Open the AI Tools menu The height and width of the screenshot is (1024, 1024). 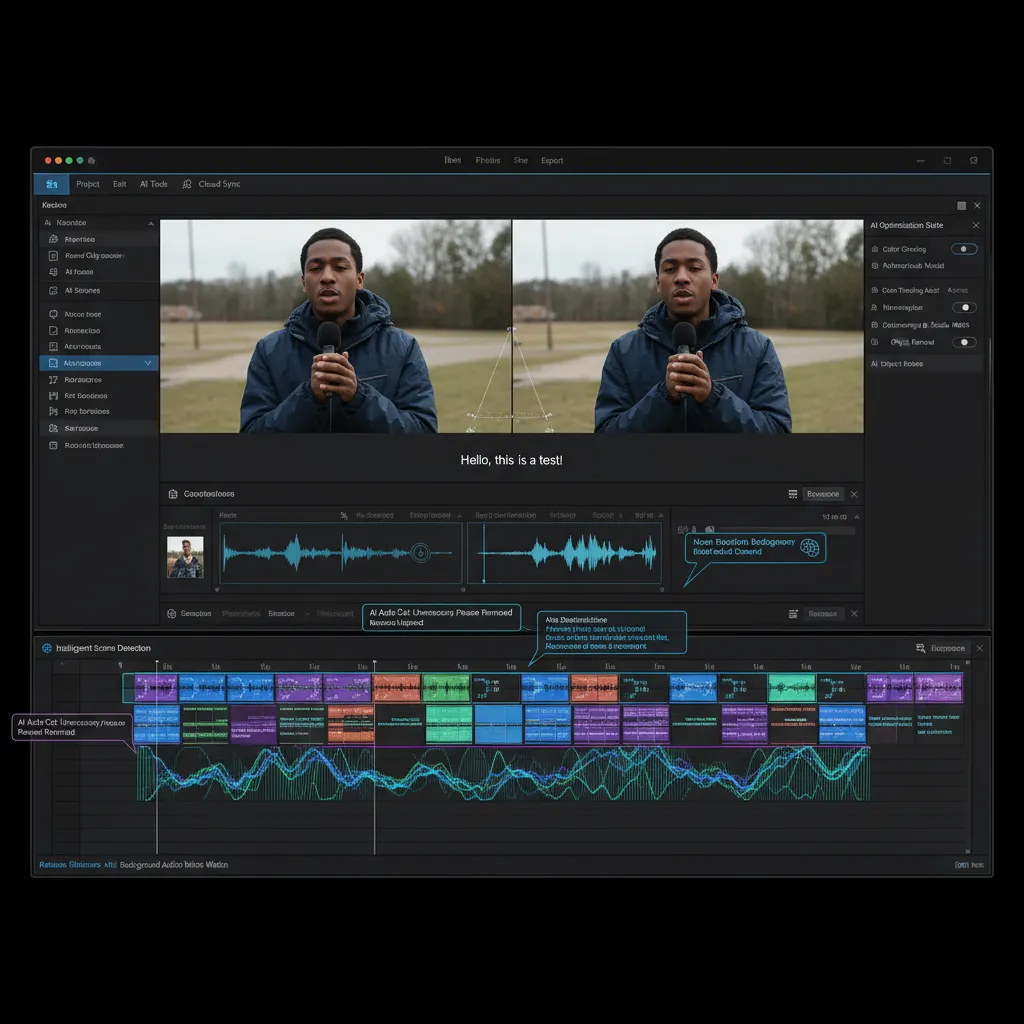[154, 184]
